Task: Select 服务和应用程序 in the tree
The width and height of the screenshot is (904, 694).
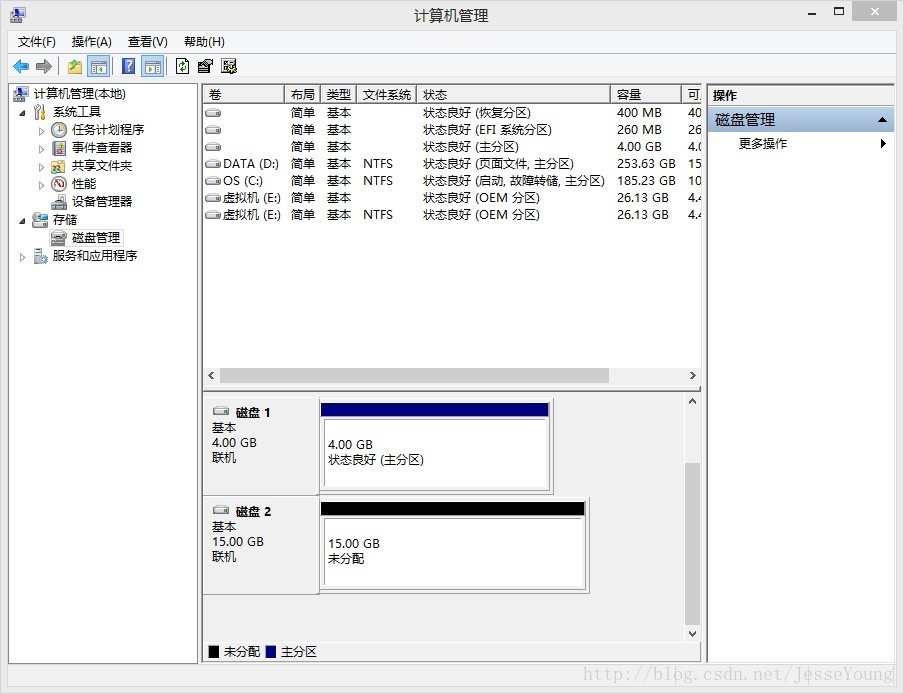Action: (x=95, y=255)
